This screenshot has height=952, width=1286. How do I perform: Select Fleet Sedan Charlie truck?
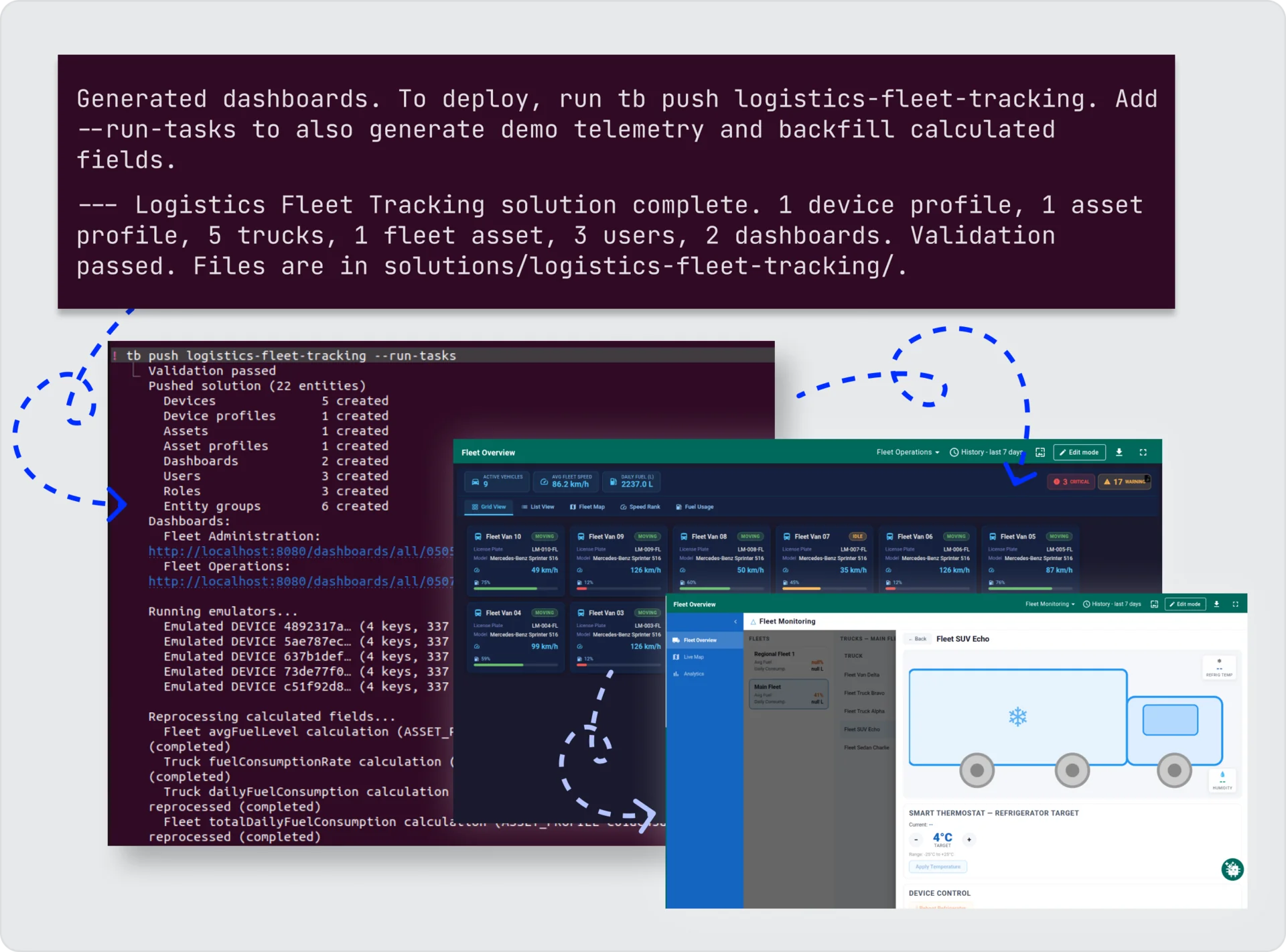pyautogui.click(x=867, y=748)
